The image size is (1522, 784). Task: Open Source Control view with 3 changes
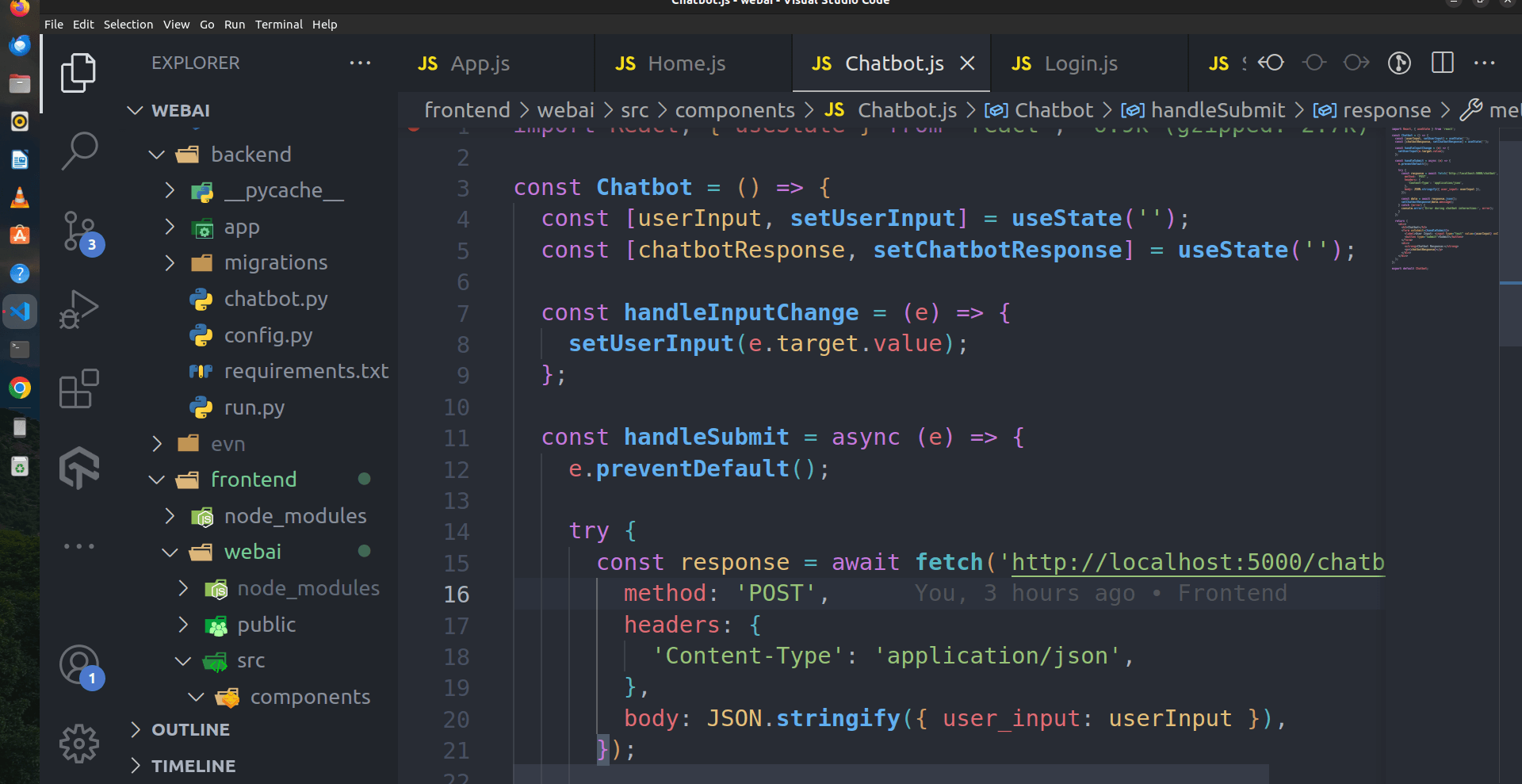[x=80, y=232]
